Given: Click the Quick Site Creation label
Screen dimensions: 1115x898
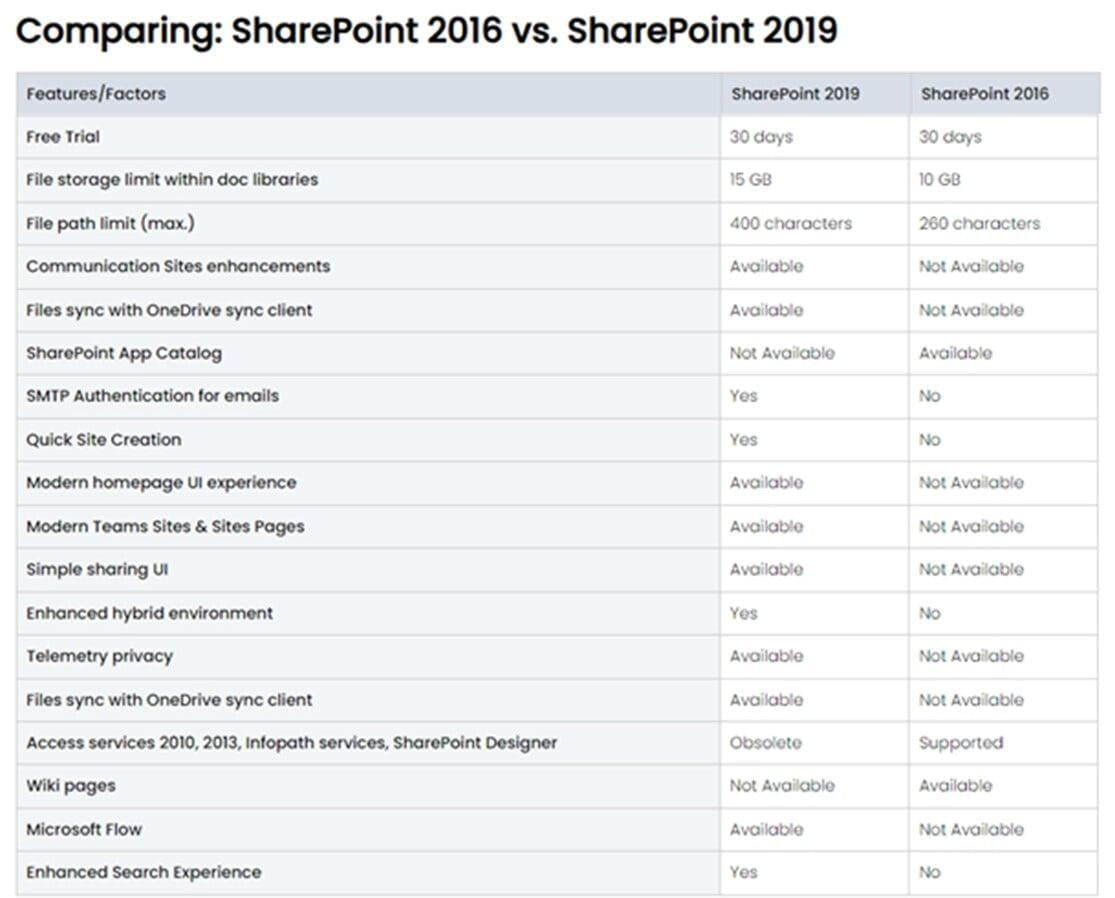Looking at the screenshot, I should [x=104, y=439].
